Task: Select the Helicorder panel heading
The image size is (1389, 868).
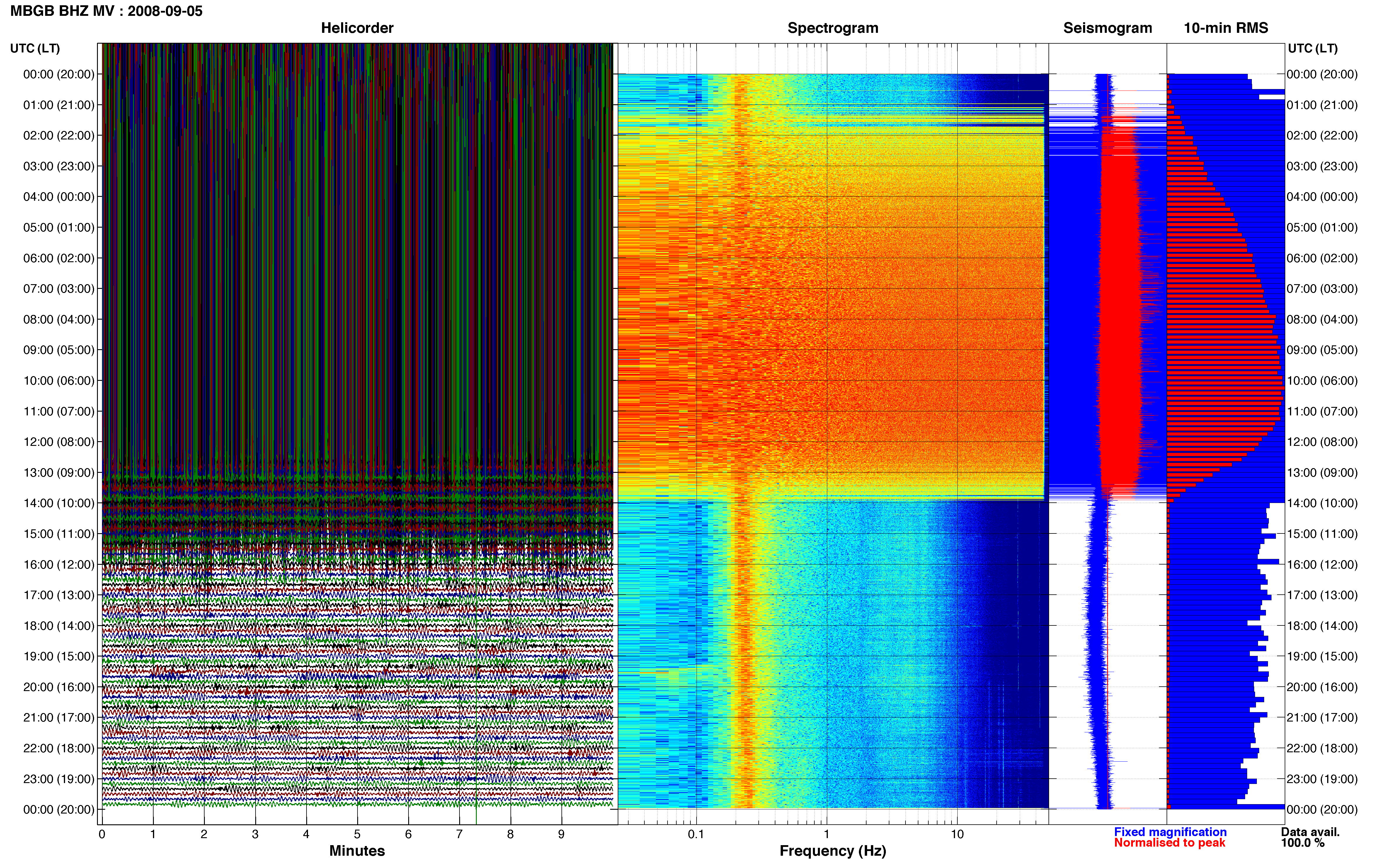Action: (357, 28)
